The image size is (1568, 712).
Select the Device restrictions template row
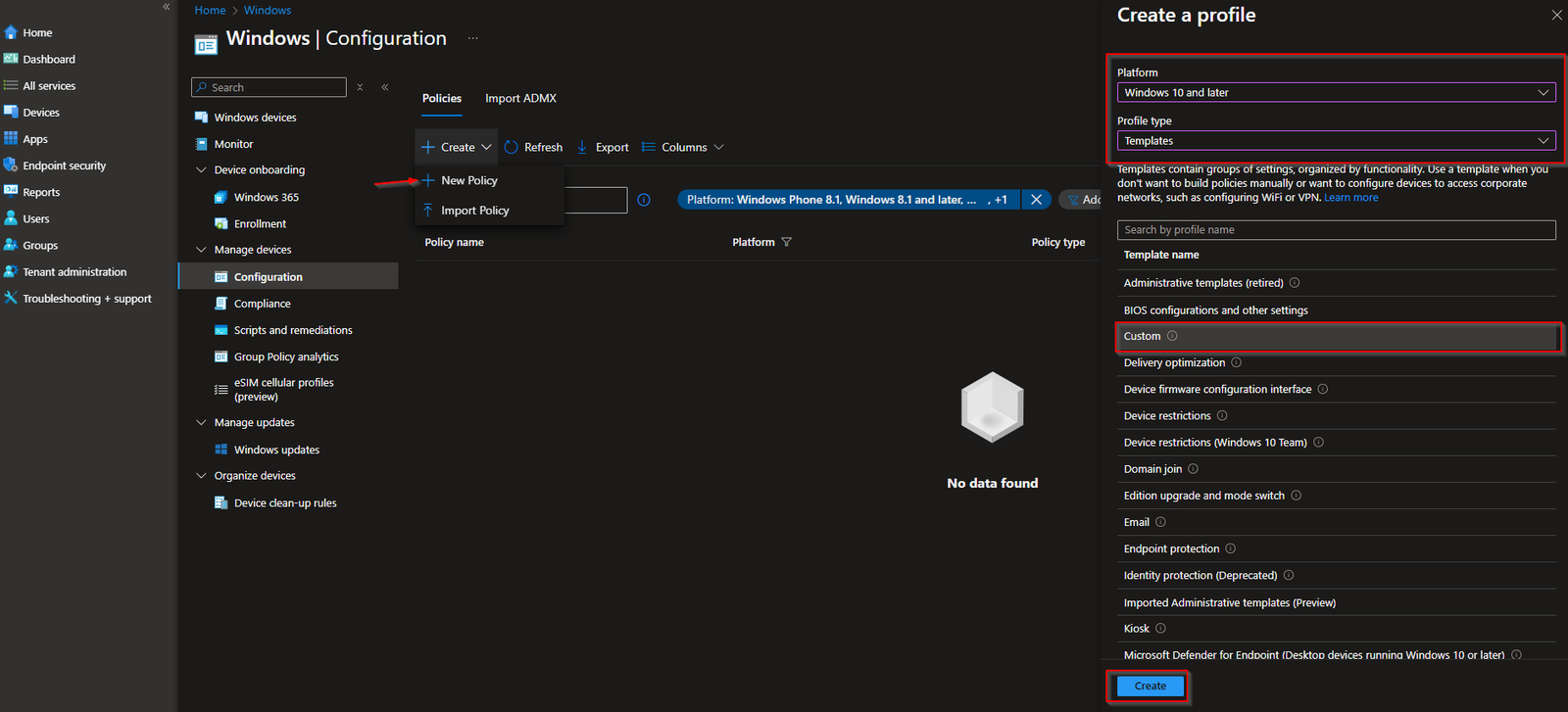point(1336,416)
